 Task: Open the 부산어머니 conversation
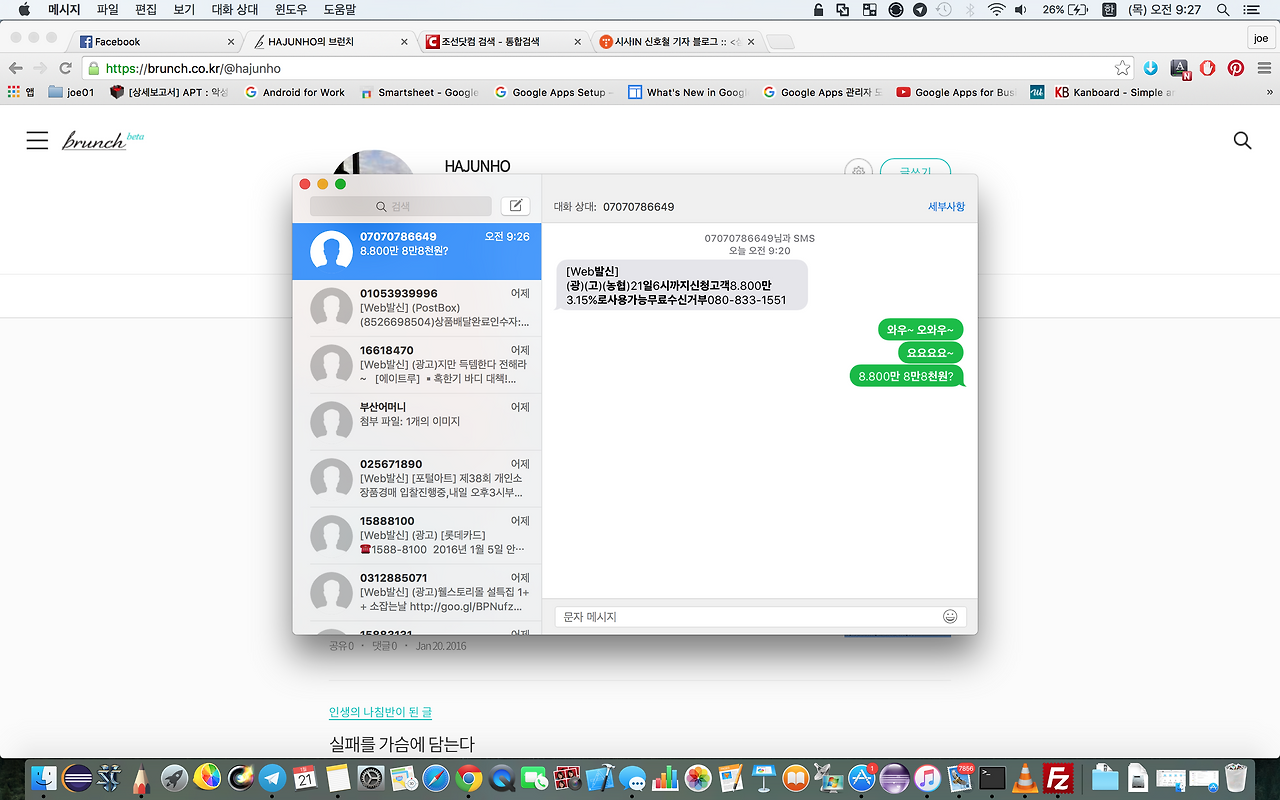point(417,422)
